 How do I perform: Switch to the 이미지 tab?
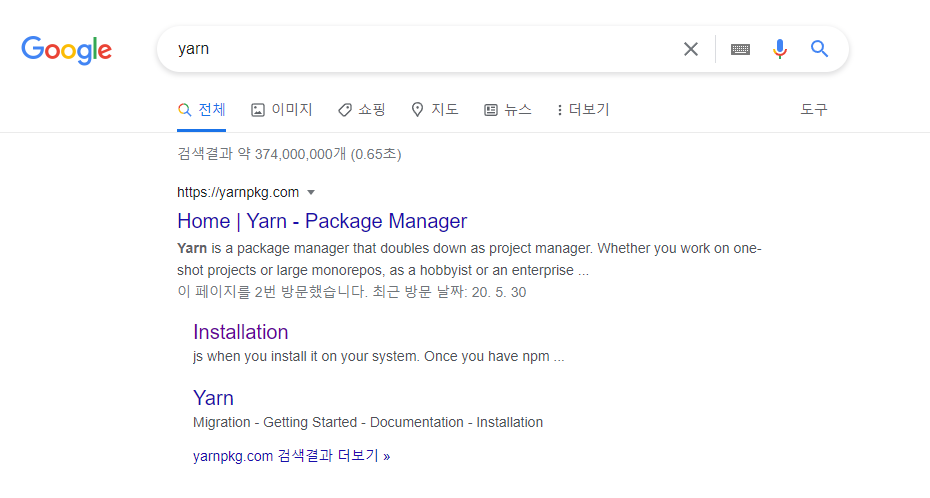point(282,110)
